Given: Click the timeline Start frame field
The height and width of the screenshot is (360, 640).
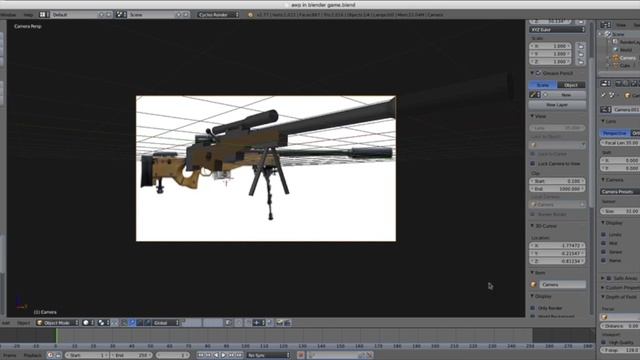Looking at the screenshot, I should 87,355.
